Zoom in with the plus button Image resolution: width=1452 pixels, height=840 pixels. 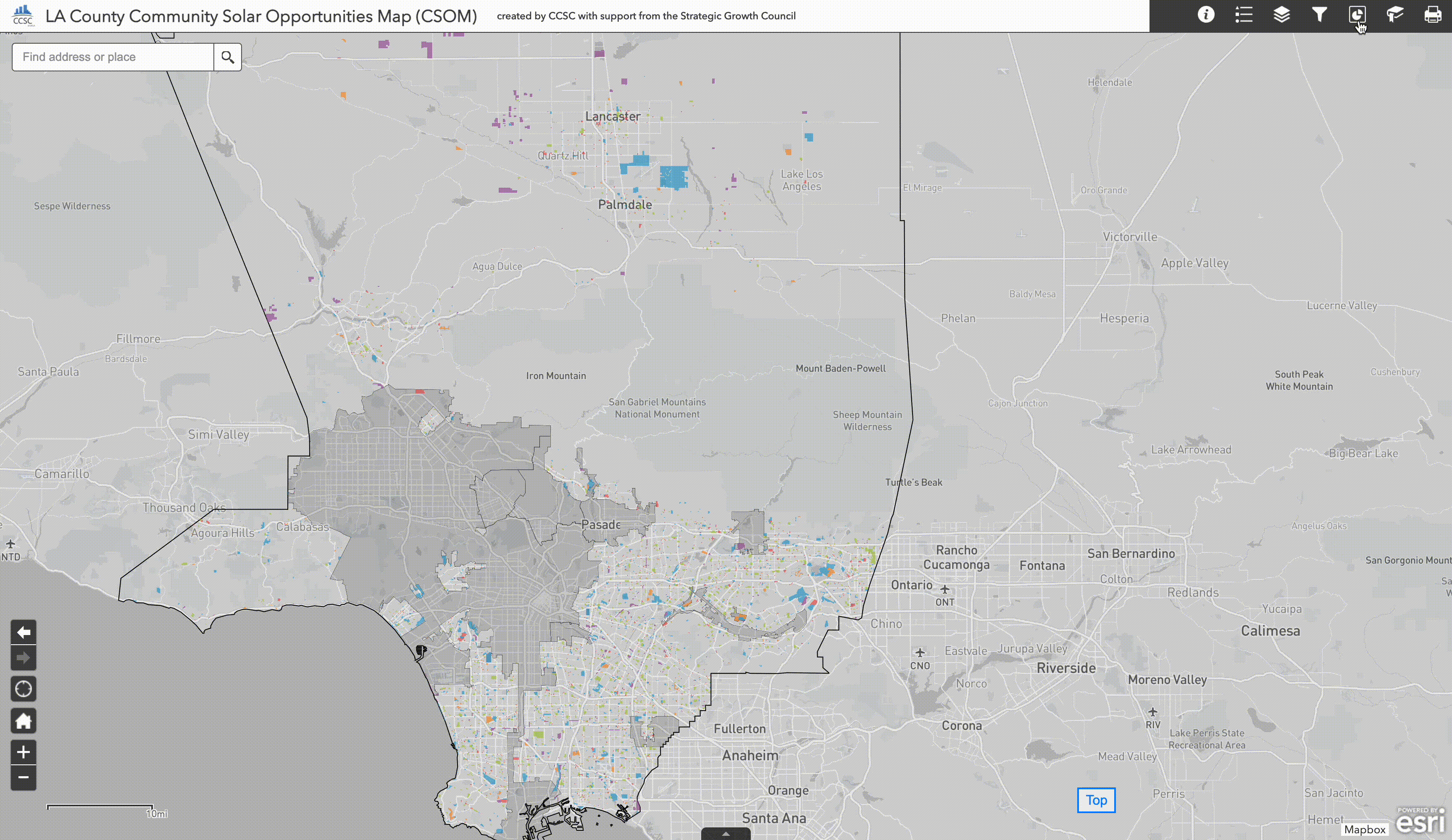click(23, 752)
